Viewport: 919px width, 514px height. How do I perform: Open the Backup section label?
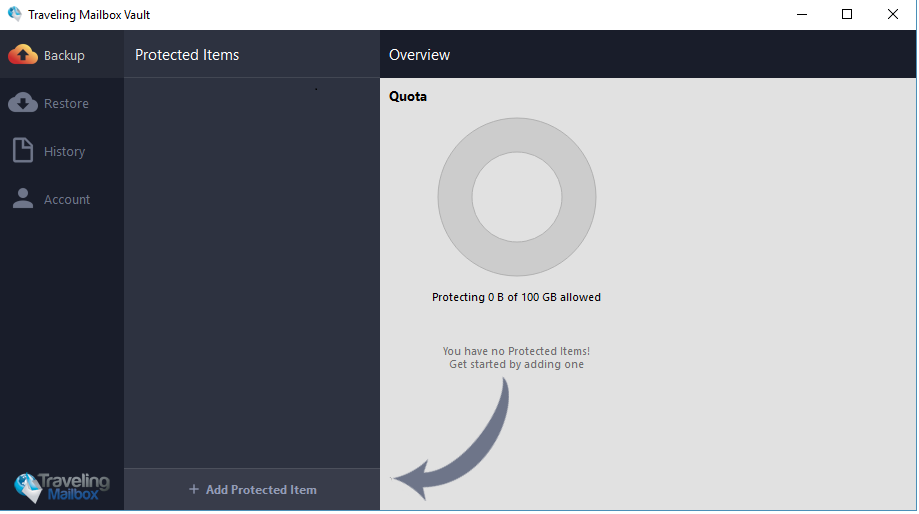pos(64,56)
